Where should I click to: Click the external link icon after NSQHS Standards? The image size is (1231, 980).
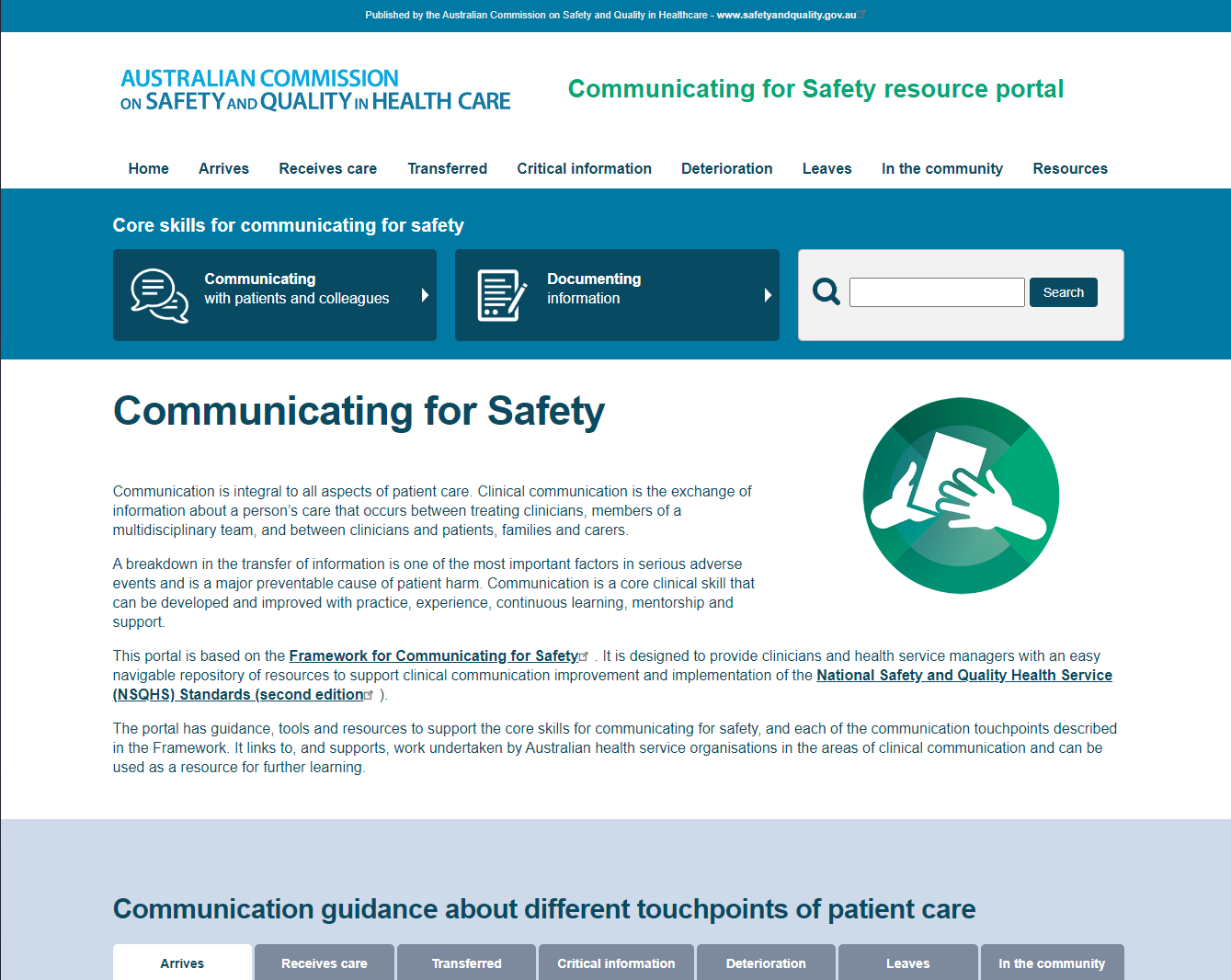(x=369, y=692)
